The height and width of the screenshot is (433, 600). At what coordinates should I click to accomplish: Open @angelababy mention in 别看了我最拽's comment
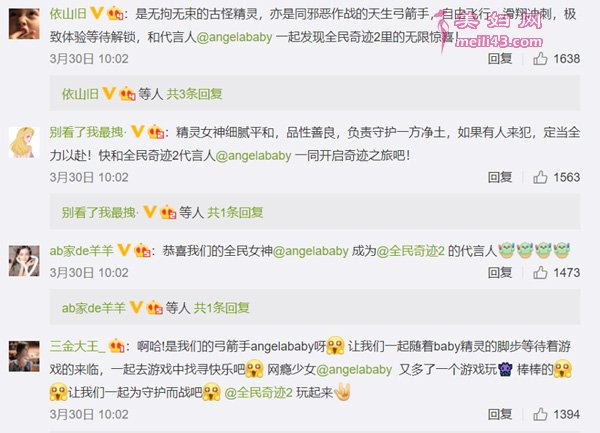click(254, 156)
